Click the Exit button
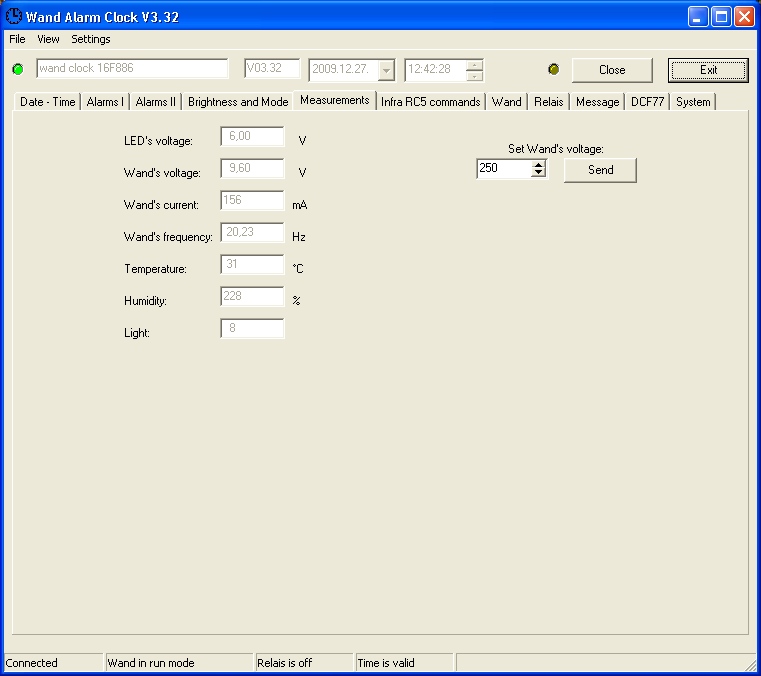Screen dimensions: 761x676 pyautogui.click(x=708, y=70)
